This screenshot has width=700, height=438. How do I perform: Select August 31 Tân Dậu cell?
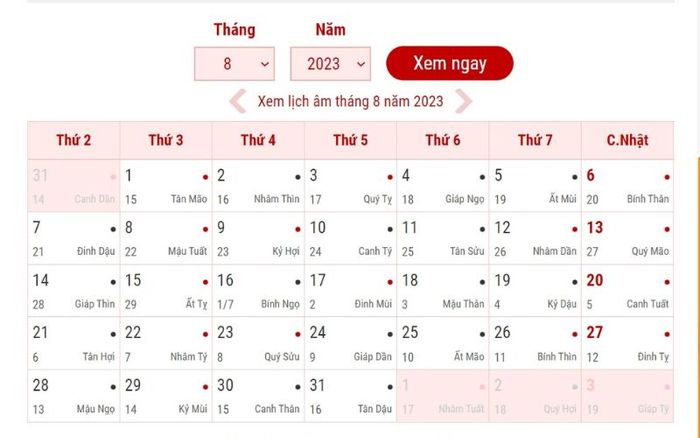[x=350, y=396]
